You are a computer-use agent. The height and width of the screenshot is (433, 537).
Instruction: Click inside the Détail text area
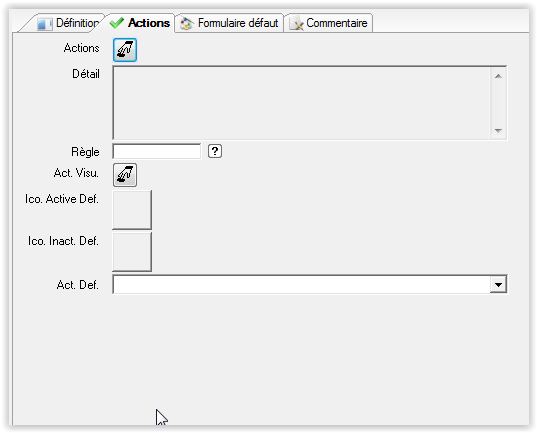pyautogui.click(x=301, y=103)
